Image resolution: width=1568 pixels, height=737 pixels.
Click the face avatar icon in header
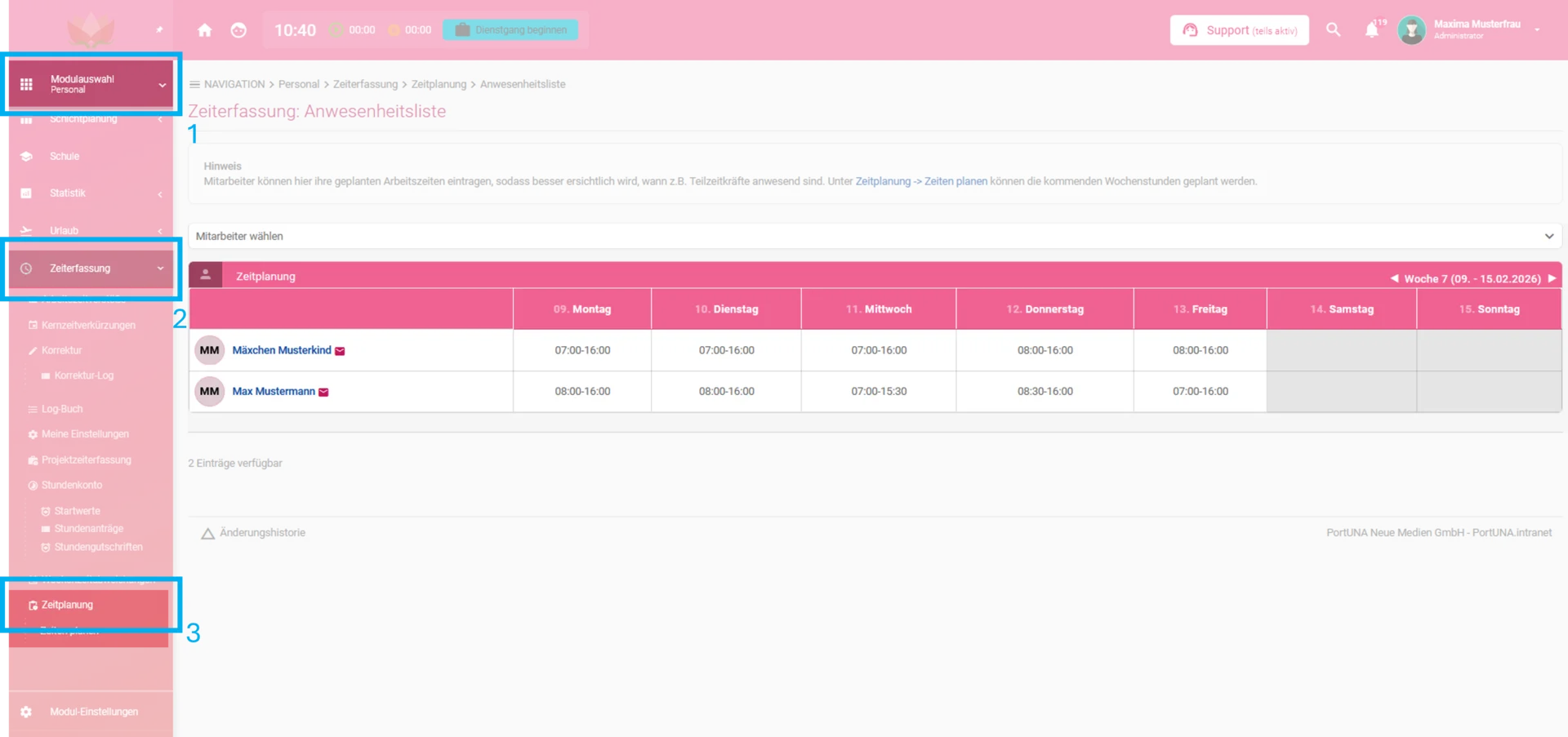click(238, 30)
